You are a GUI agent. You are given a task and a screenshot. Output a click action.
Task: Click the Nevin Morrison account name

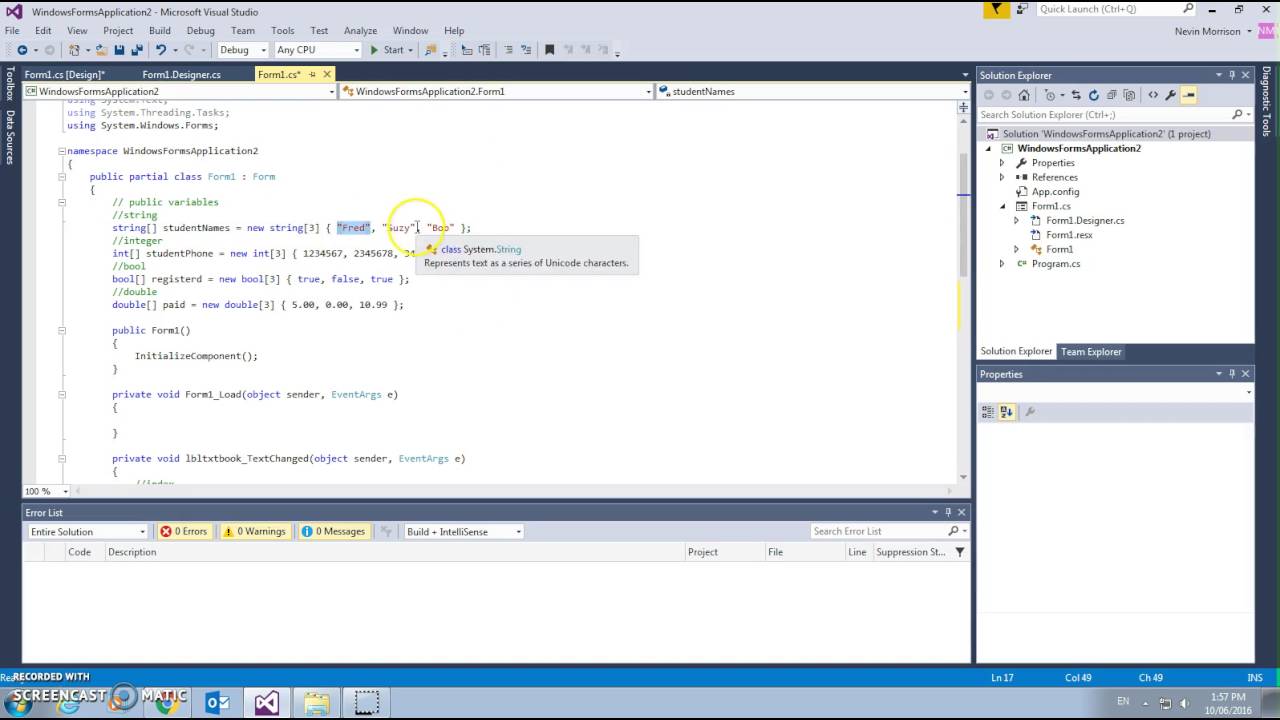point(1208,31)
